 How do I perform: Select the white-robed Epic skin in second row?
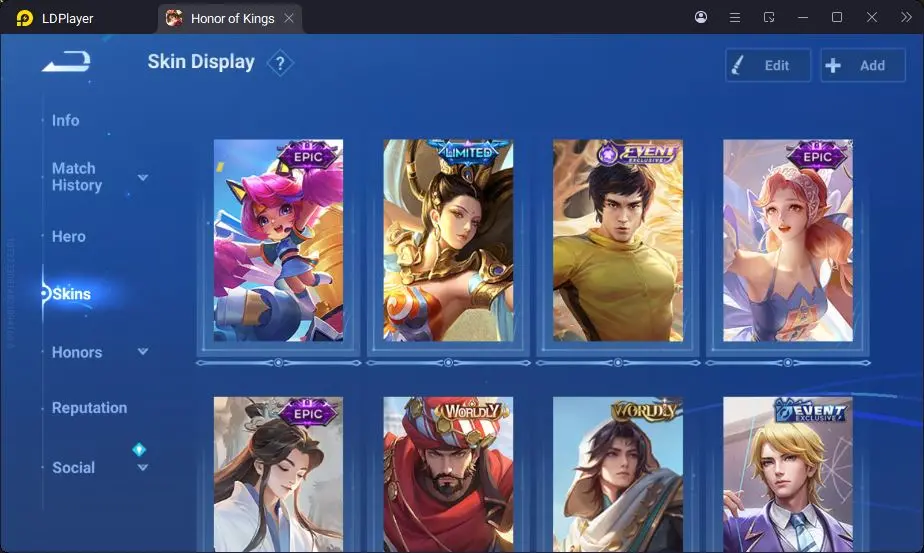(x=278, y=475)
